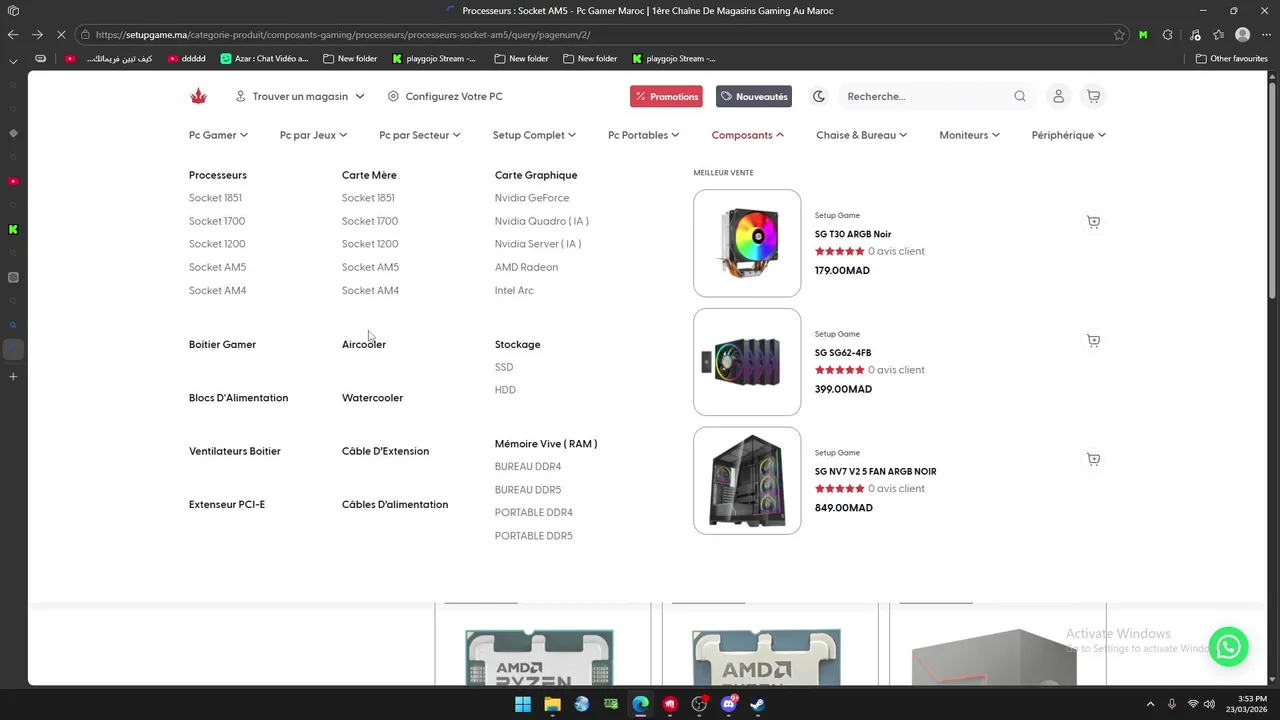Open Other favourites bookmarks folder
This screenshot has height=720, width=1280.
1231,59
